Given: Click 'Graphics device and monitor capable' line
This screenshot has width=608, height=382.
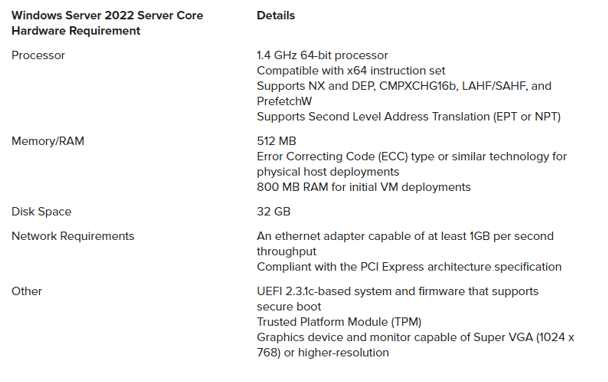Looking at the screenshot, I should click(x=415, y=337).
